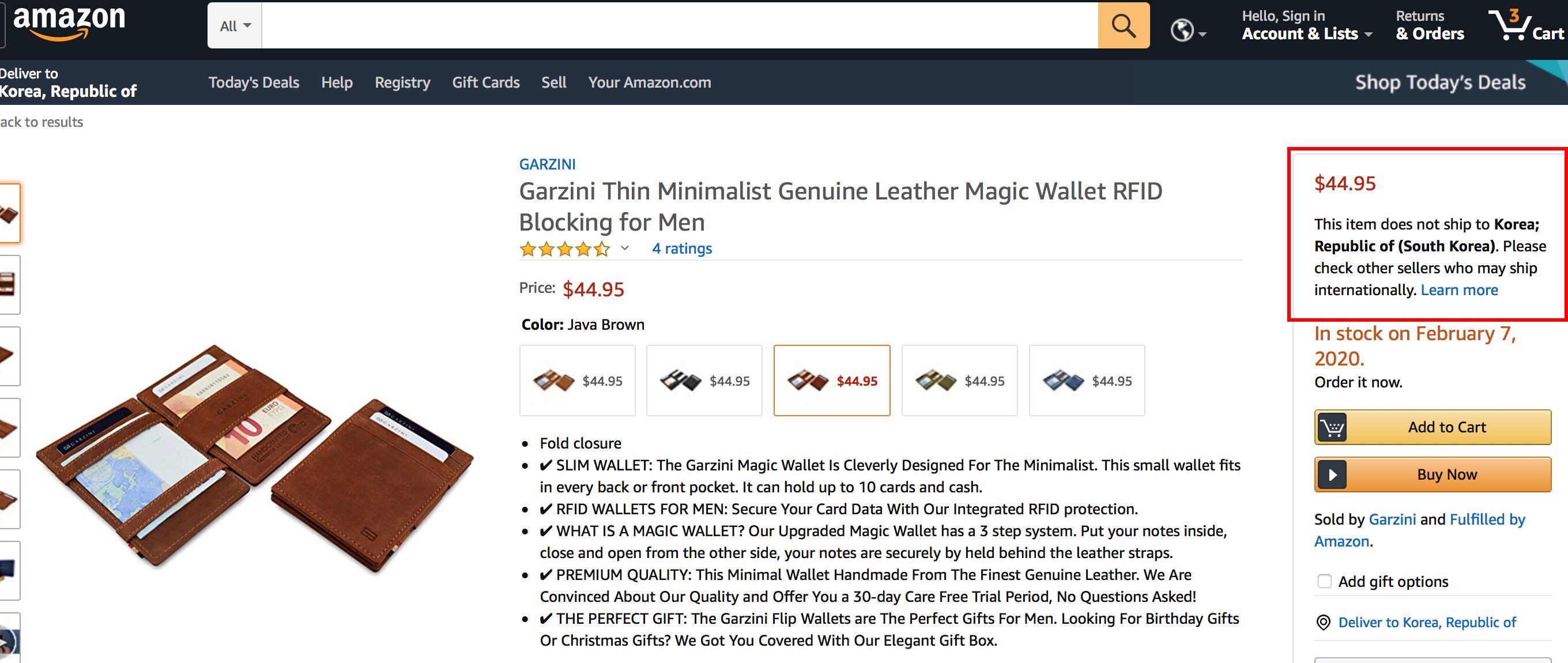
Task: Go to Amazon home via logo
Action: tap(69, 22)
